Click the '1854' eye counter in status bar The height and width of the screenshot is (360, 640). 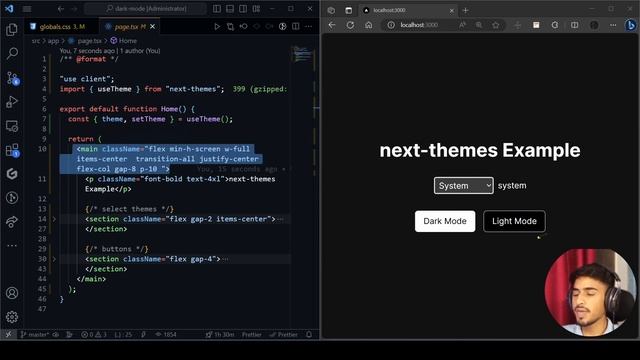pyautogui.click(x=166, y=335)
